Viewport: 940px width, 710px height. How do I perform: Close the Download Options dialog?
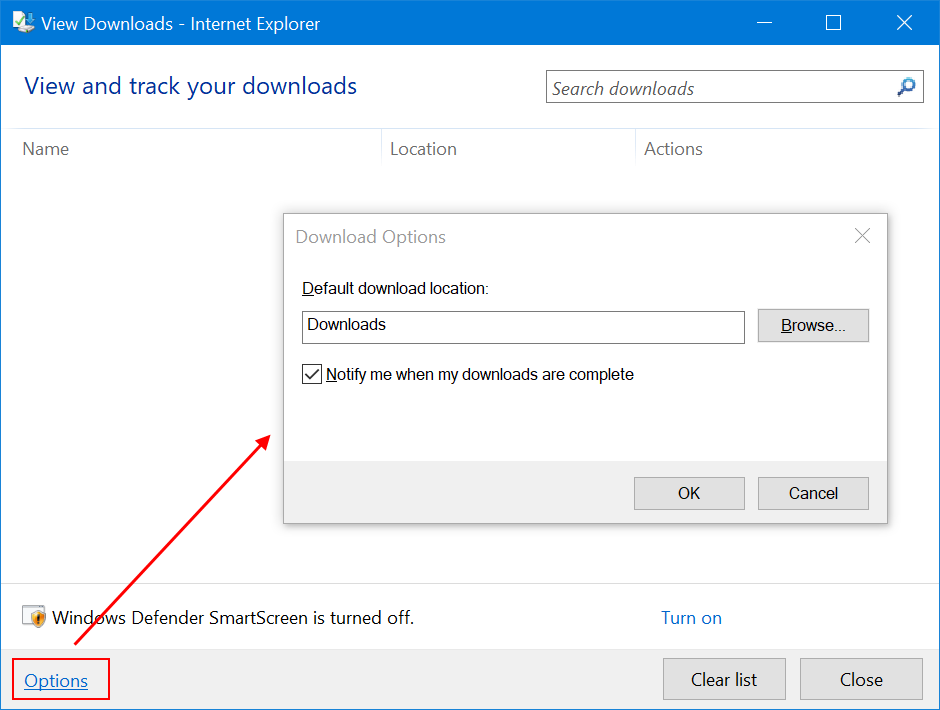pos(862,236)
